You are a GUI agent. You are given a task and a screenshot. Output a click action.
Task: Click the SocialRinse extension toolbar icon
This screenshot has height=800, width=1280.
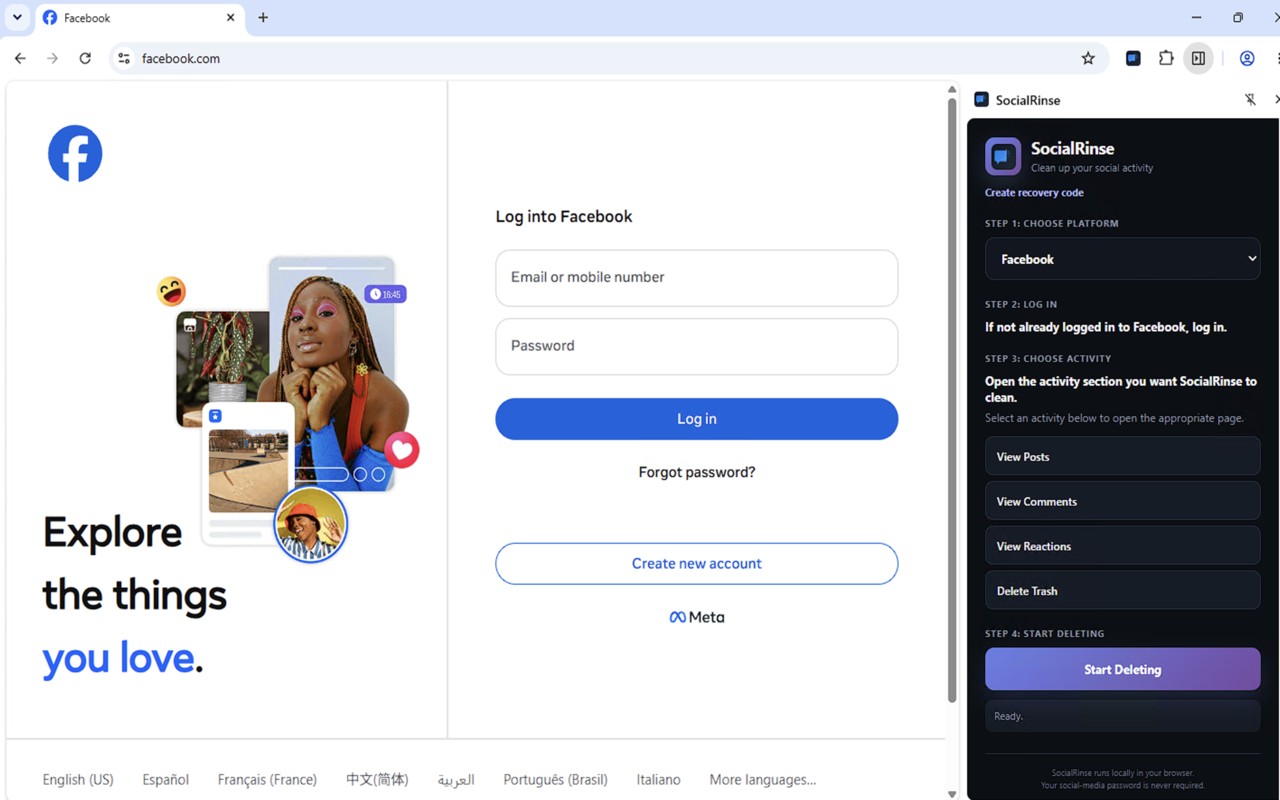pos(1133,58)
